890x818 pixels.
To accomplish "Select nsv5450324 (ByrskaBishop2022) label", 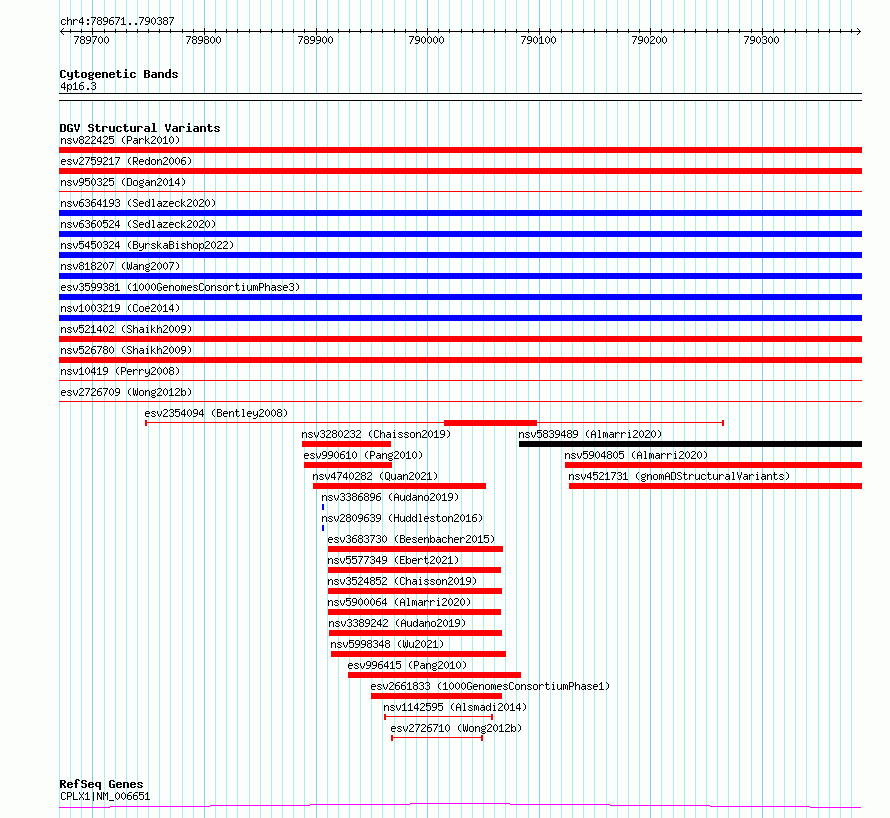I will tap(147, 245).
